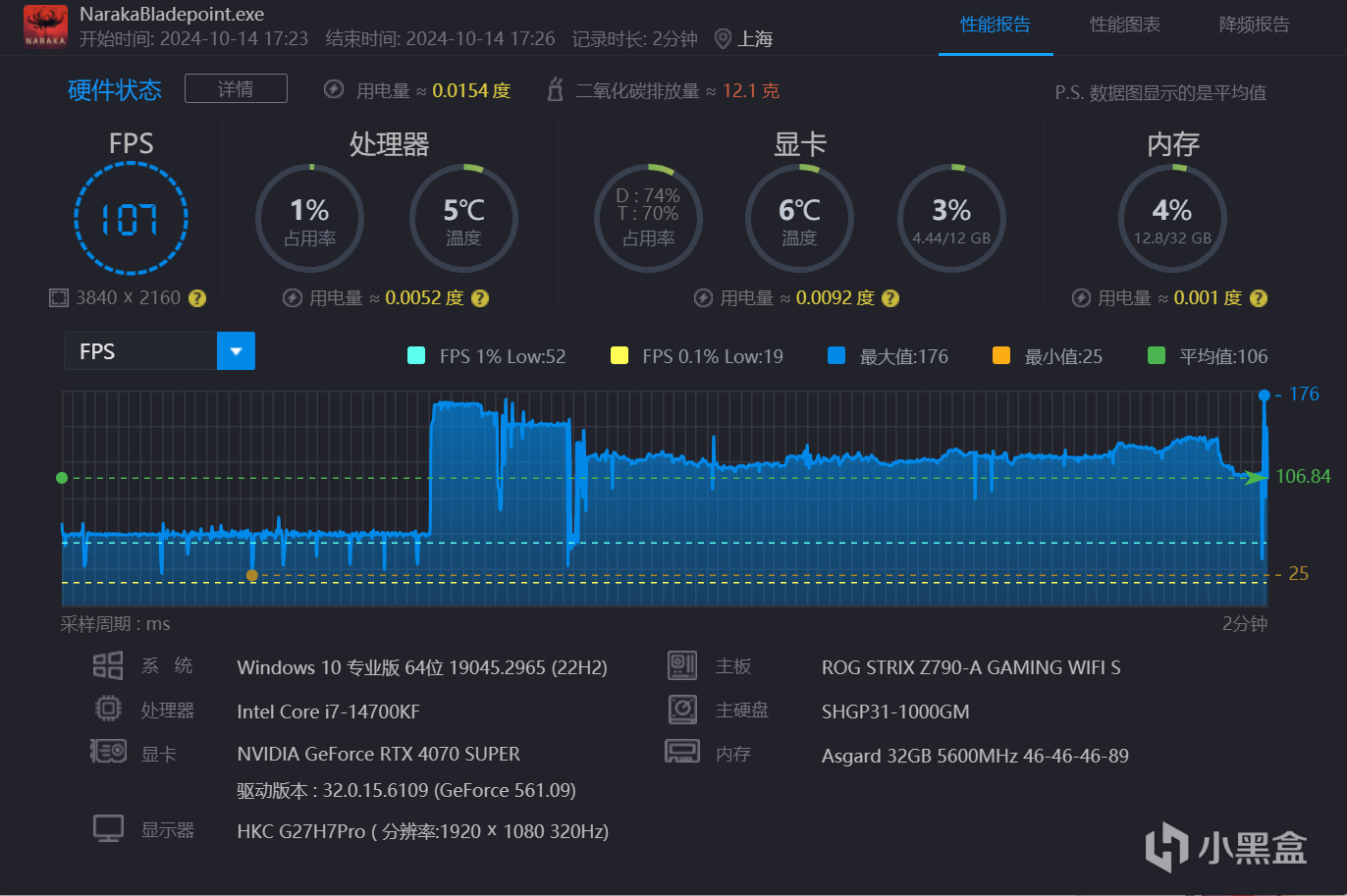
Task: Click the processor 5℃ 温度 gauge
Action: (463, 218)
